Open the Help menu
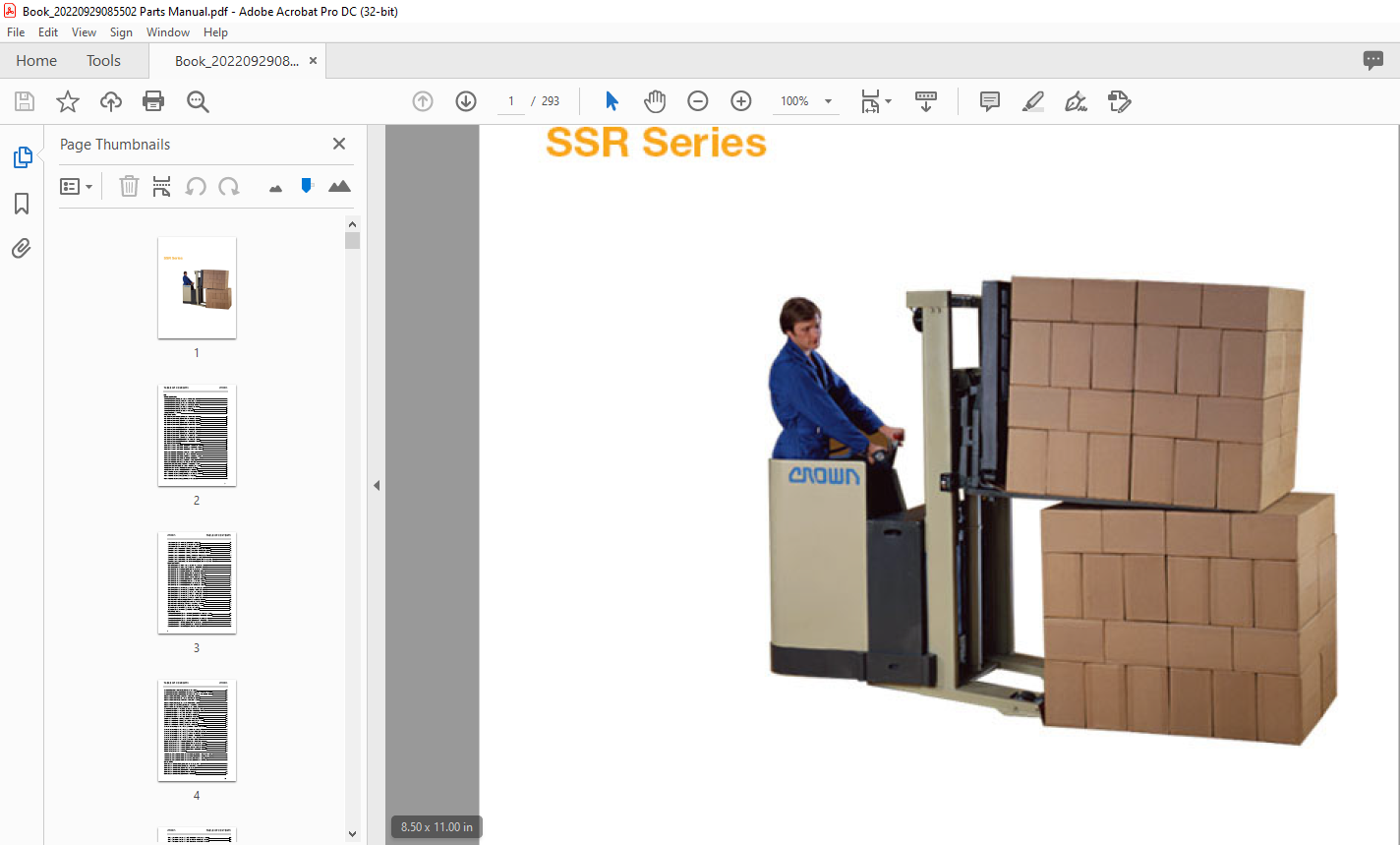Image resolution: width=1400 pixels, height=845 pixels. 215,32
